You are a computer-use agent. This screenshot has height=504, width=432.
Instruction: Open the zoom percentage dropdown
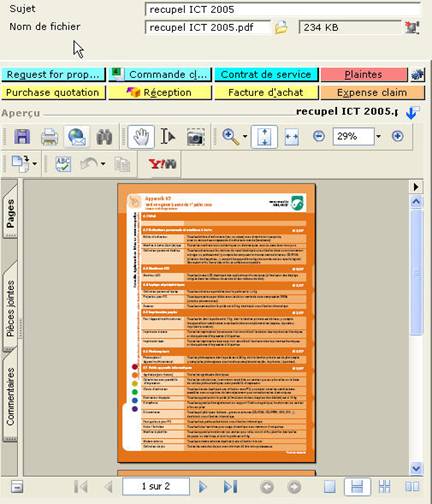click(378, 136)
